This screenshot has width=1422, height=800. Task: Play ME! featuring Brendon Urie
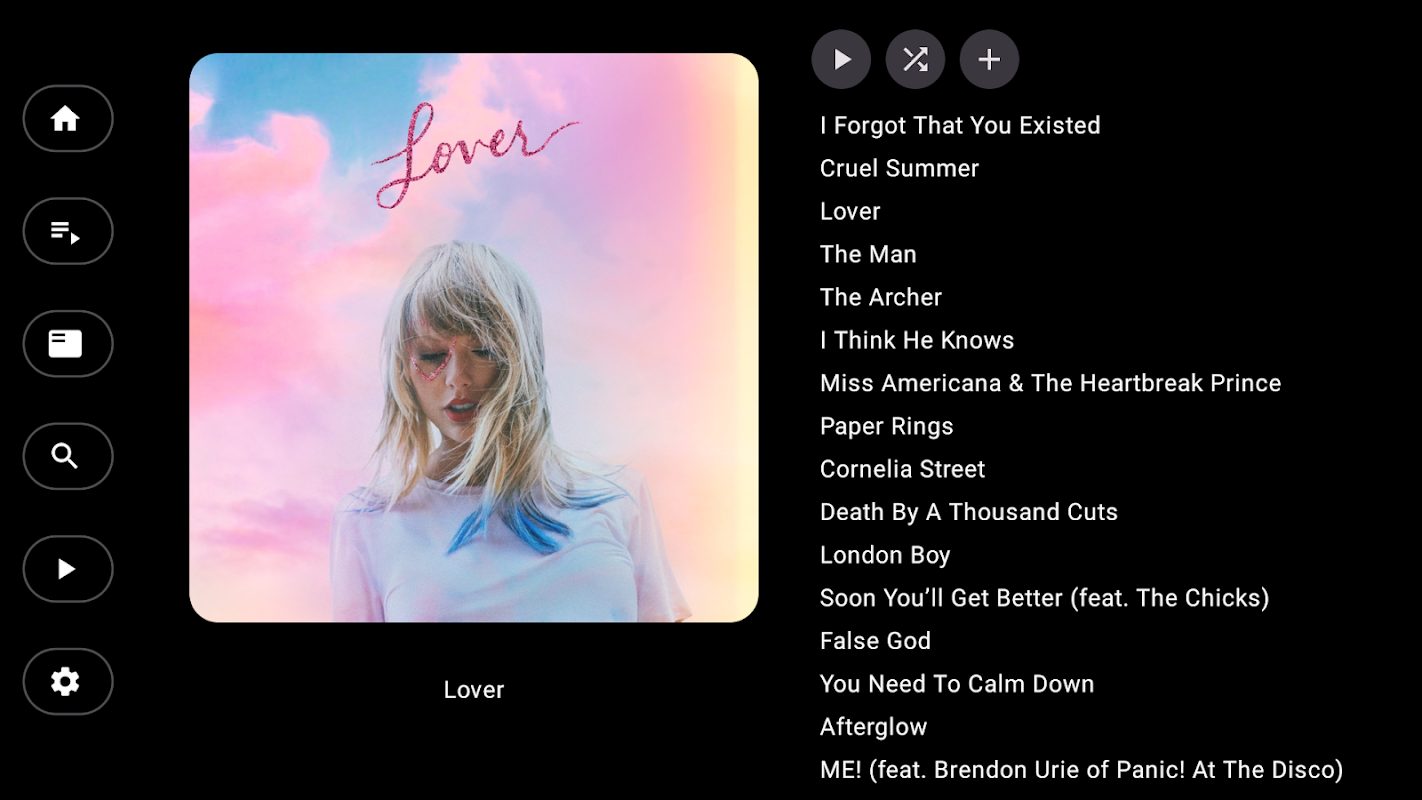pos(1081,770)
